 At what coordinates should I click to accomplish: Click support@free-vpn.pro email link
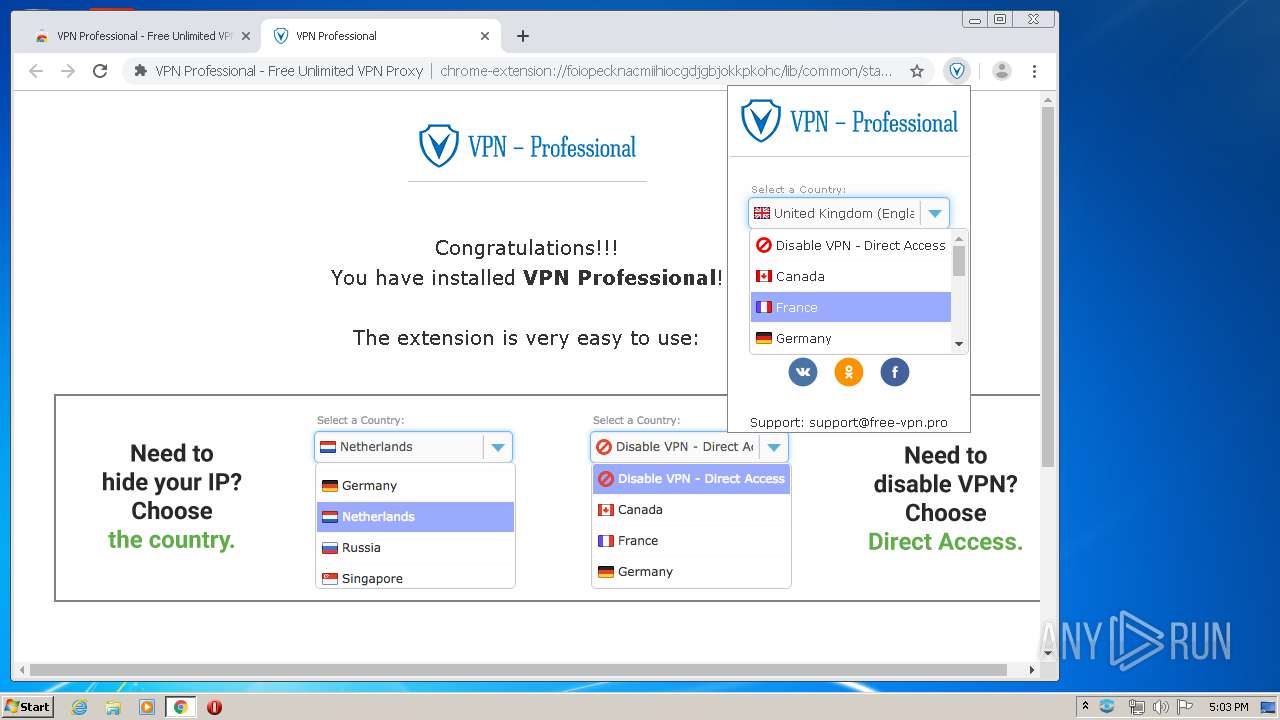[878, 422]
